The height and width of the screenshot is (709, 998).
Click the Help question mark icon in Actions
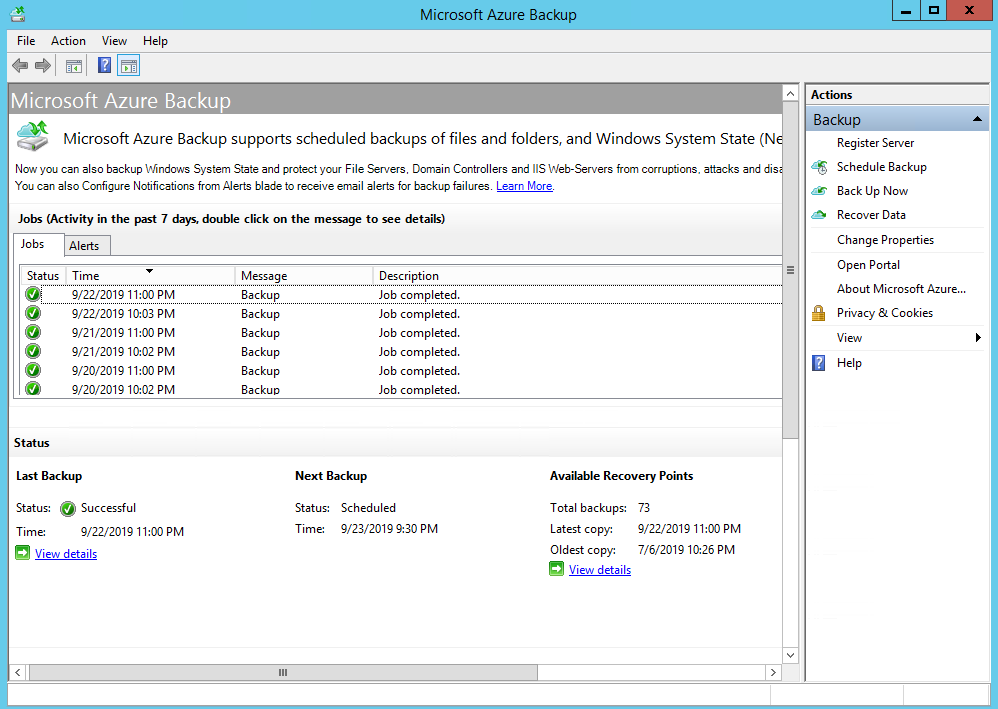click(819, 363)
